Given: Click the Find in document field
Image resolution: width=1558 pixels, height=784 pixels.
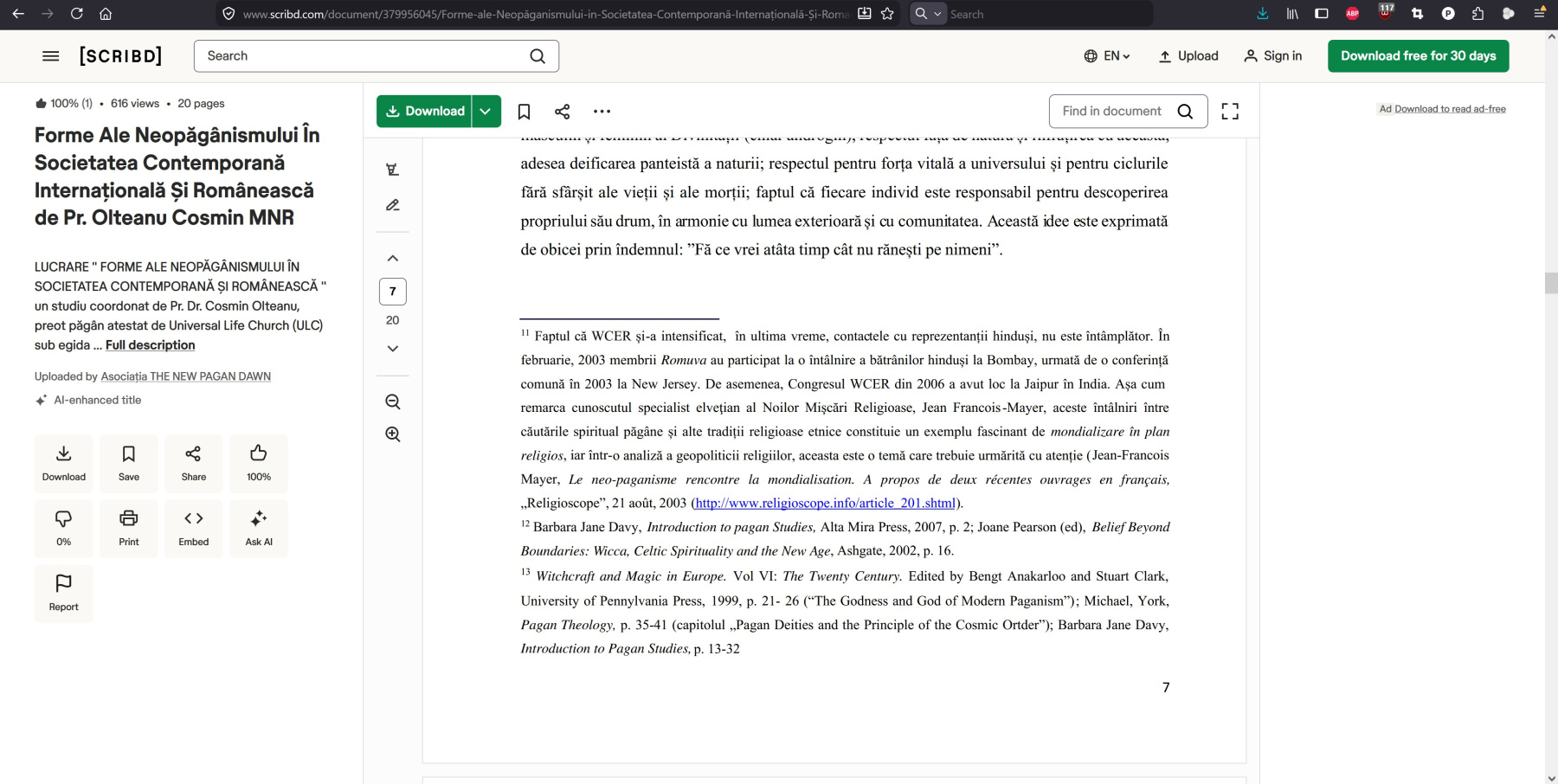Looking at the screenshot, I should tap(1112, 112).
